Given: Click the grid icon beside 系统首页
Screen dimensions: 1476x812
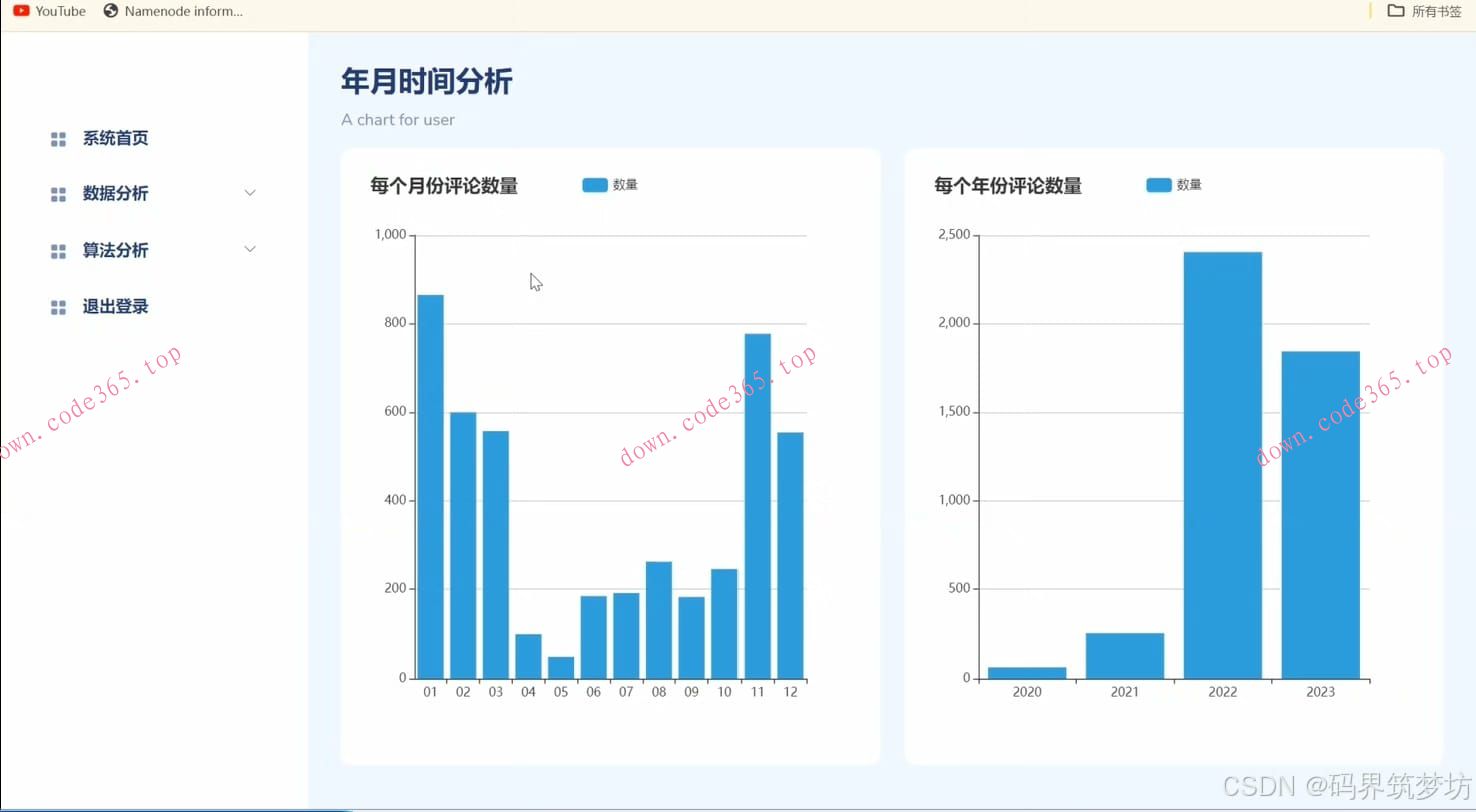Looking at the screenshot, I should (x=58, y=139).
